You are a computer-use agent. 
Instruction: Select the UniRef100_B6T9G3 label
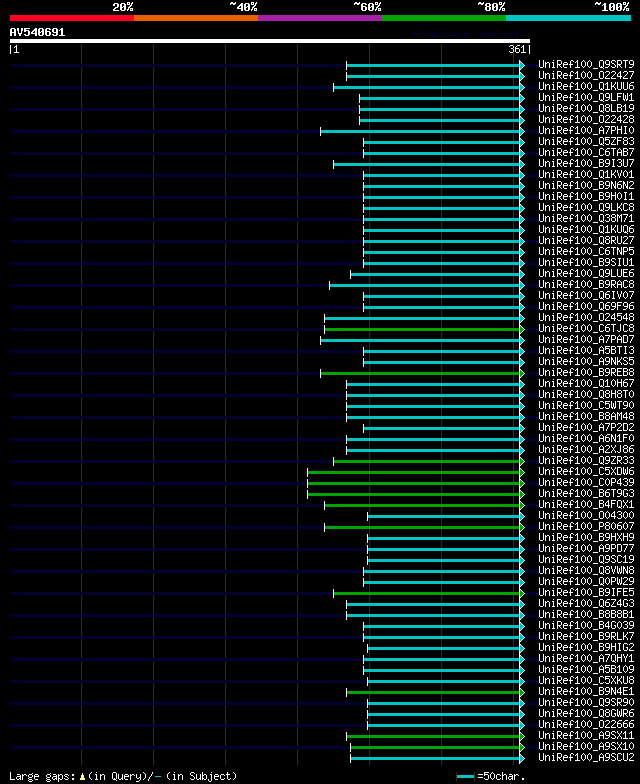click(x=586, y=494)
